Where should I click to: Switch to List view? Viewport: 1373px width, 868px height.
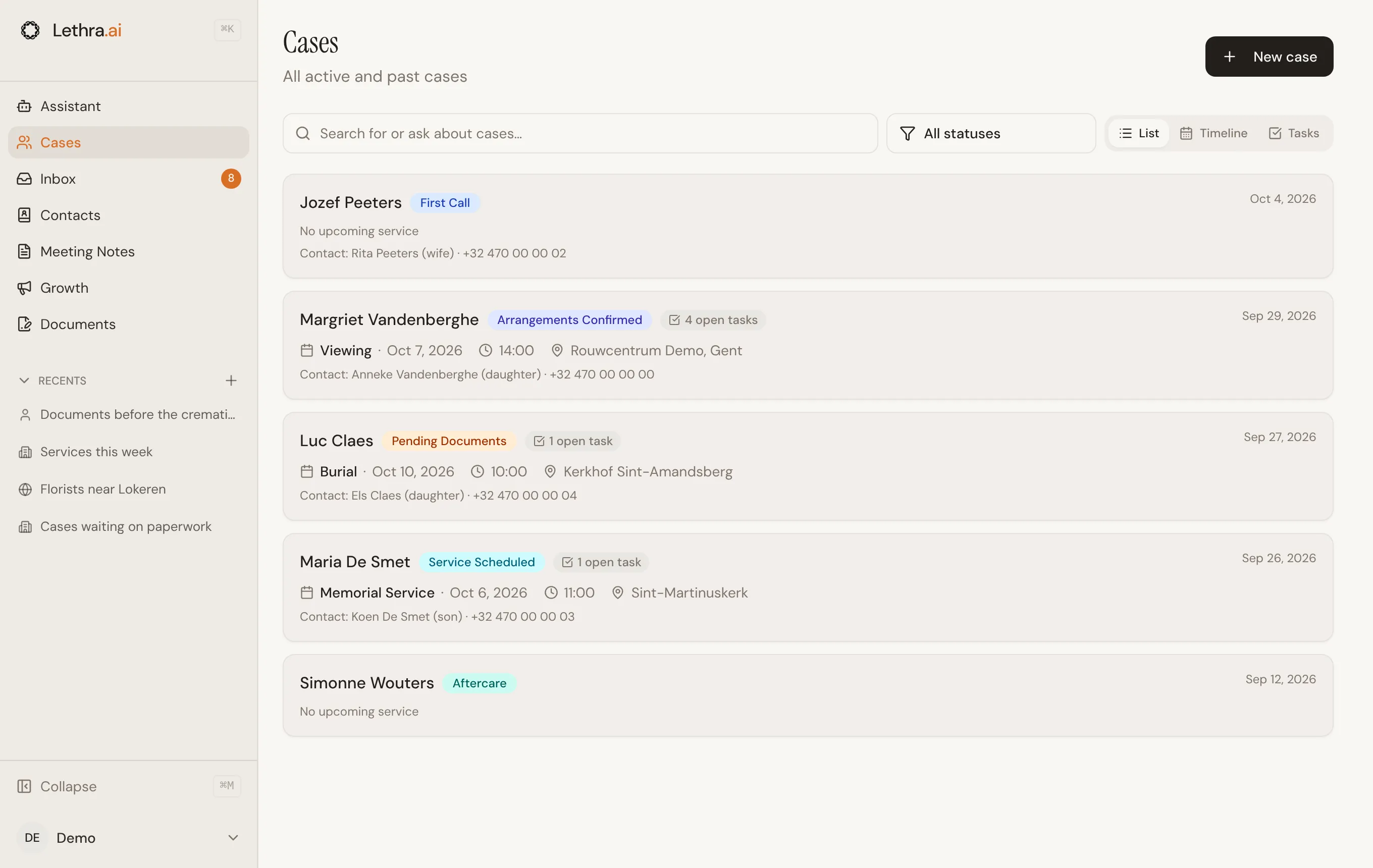click(1139, 133)
